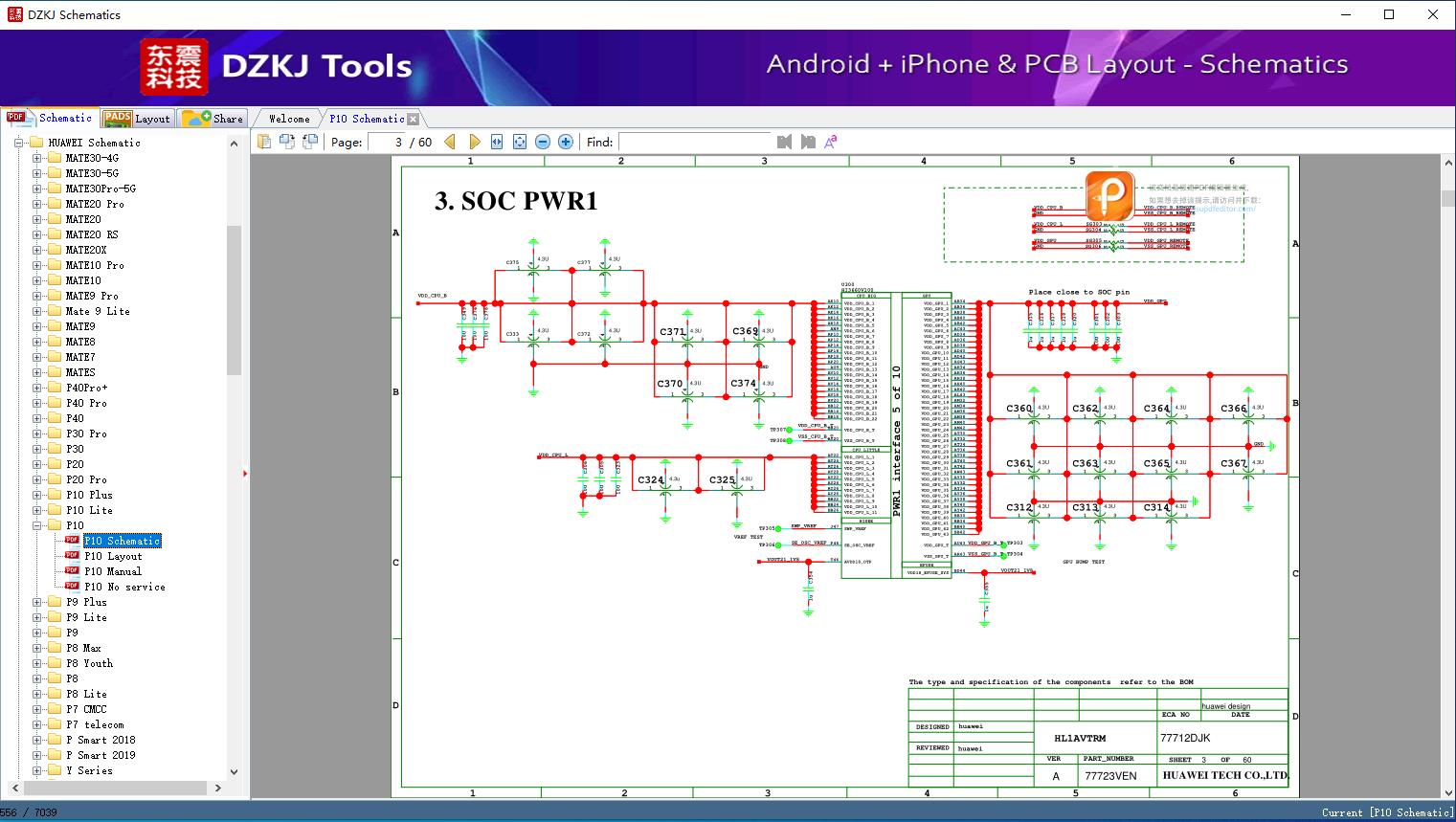Select the P10 Plus tree item
This screenshot has height=822, width=1456.
click(x=89, y=495)
